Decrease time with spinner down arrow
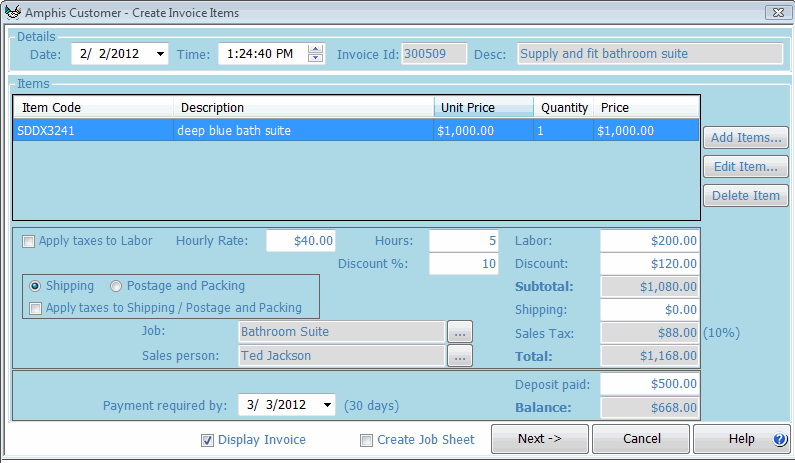795x463 pixels. 316,58
